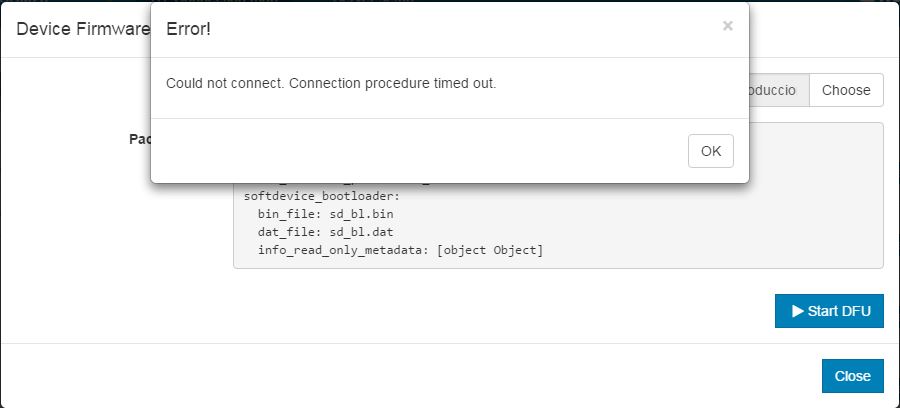
Task: Start the DFU process
Action: (x=829, y=311)
